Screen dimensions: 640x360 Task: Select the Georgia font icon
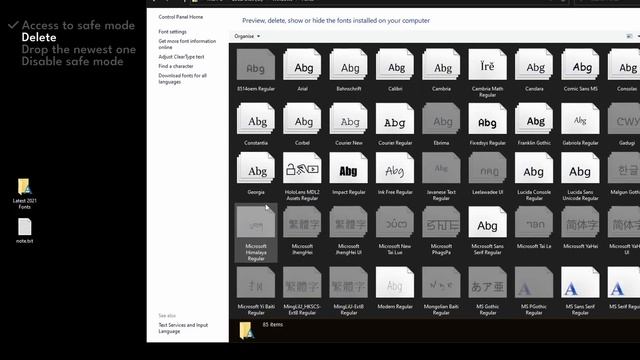coord(256,168)
